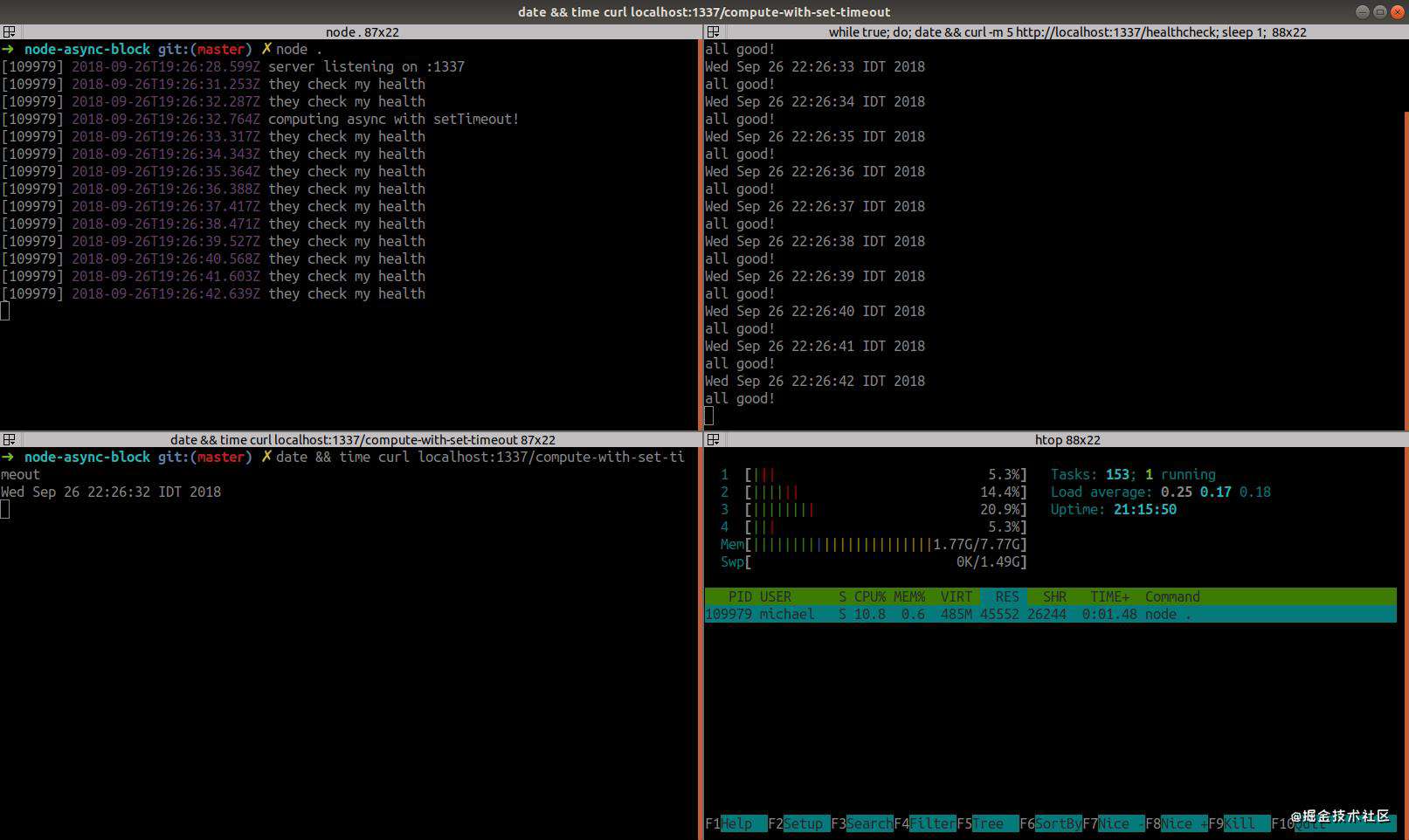Open the group icon of the bottom-left curl pane
The height and width of the screenshot is (840, 1409).
click(x=9, y=439)
